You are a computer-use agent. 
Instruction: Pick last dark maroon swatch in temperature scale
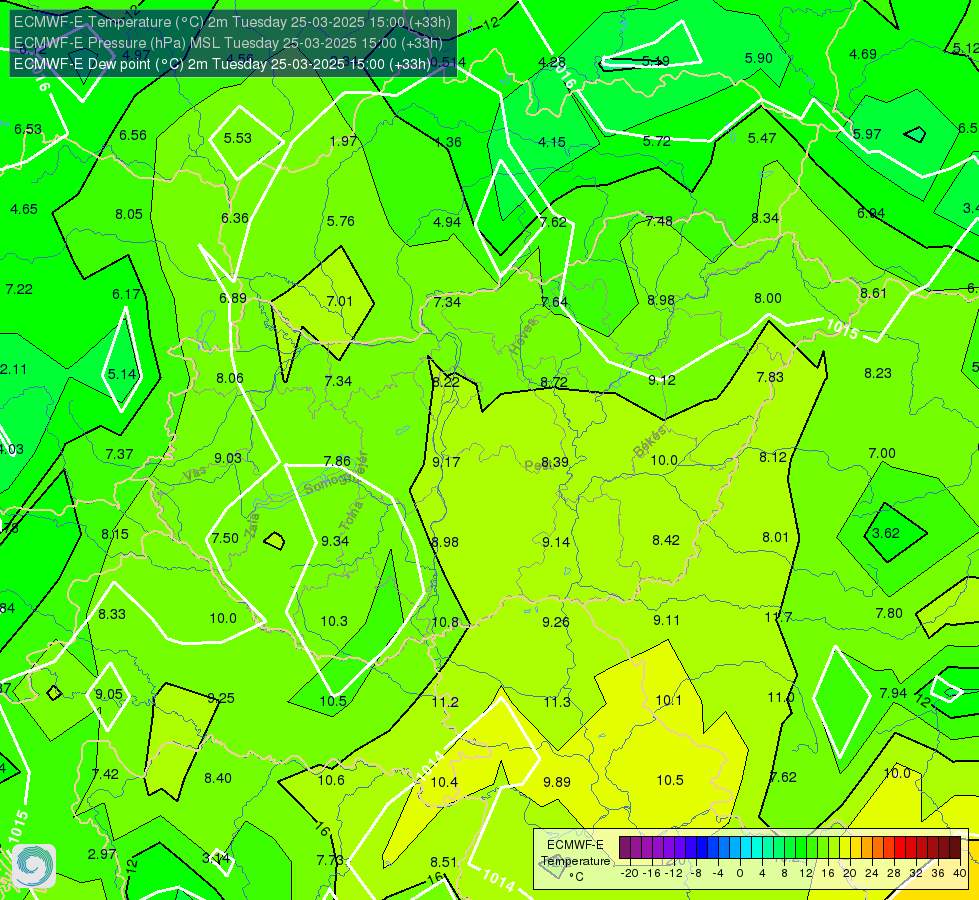tap(955, 848)
